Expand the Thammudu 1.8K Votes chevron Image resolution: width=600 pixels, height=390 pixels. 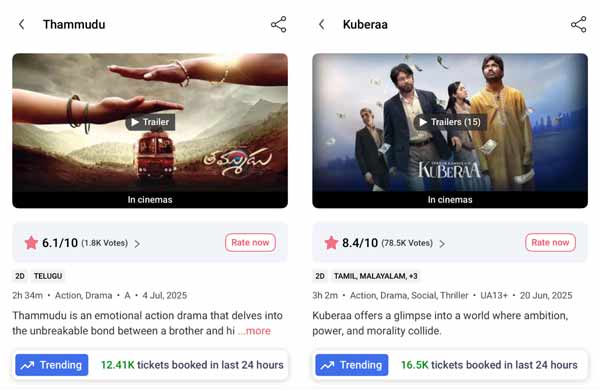tap(137, 244)
